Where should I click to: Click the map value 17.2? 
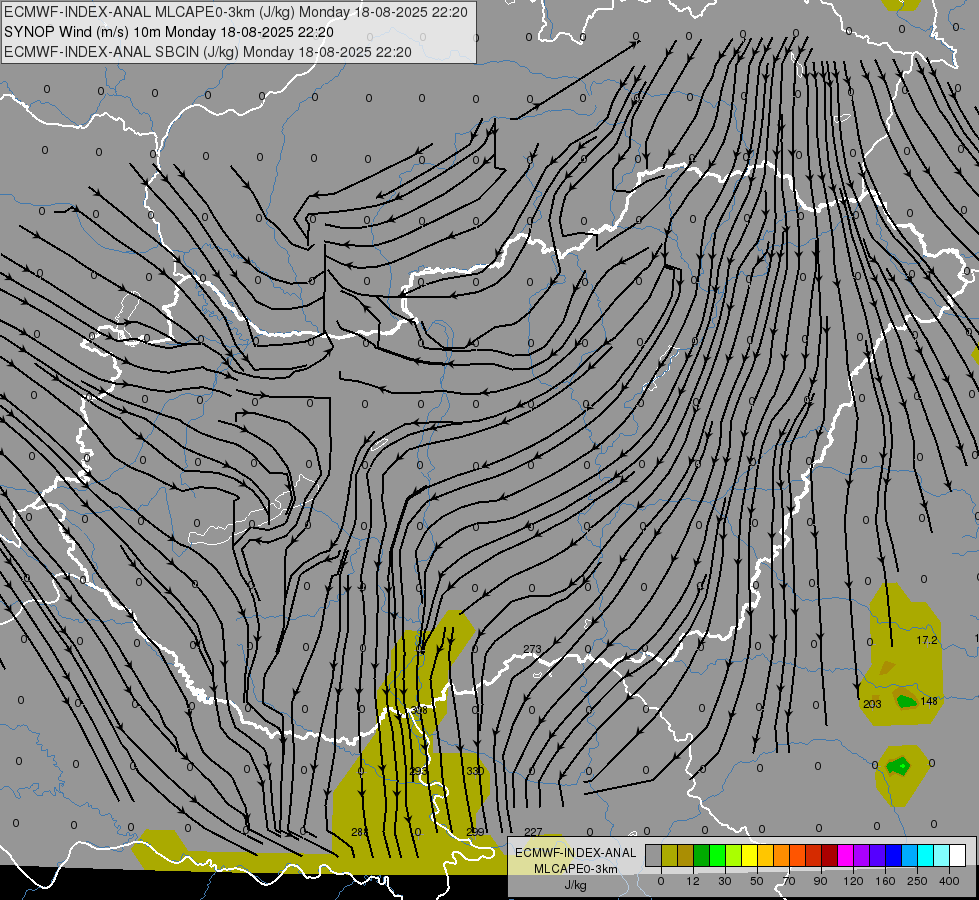[927, 640]
